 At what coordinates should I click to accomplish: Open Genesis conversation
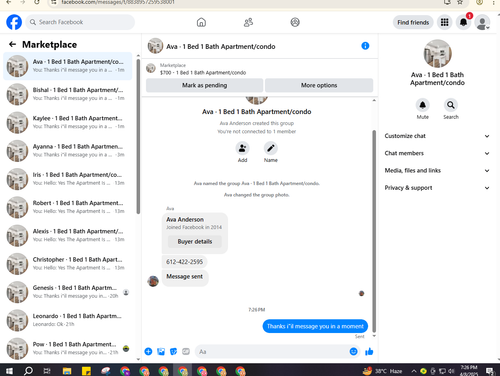pos(68,292)
